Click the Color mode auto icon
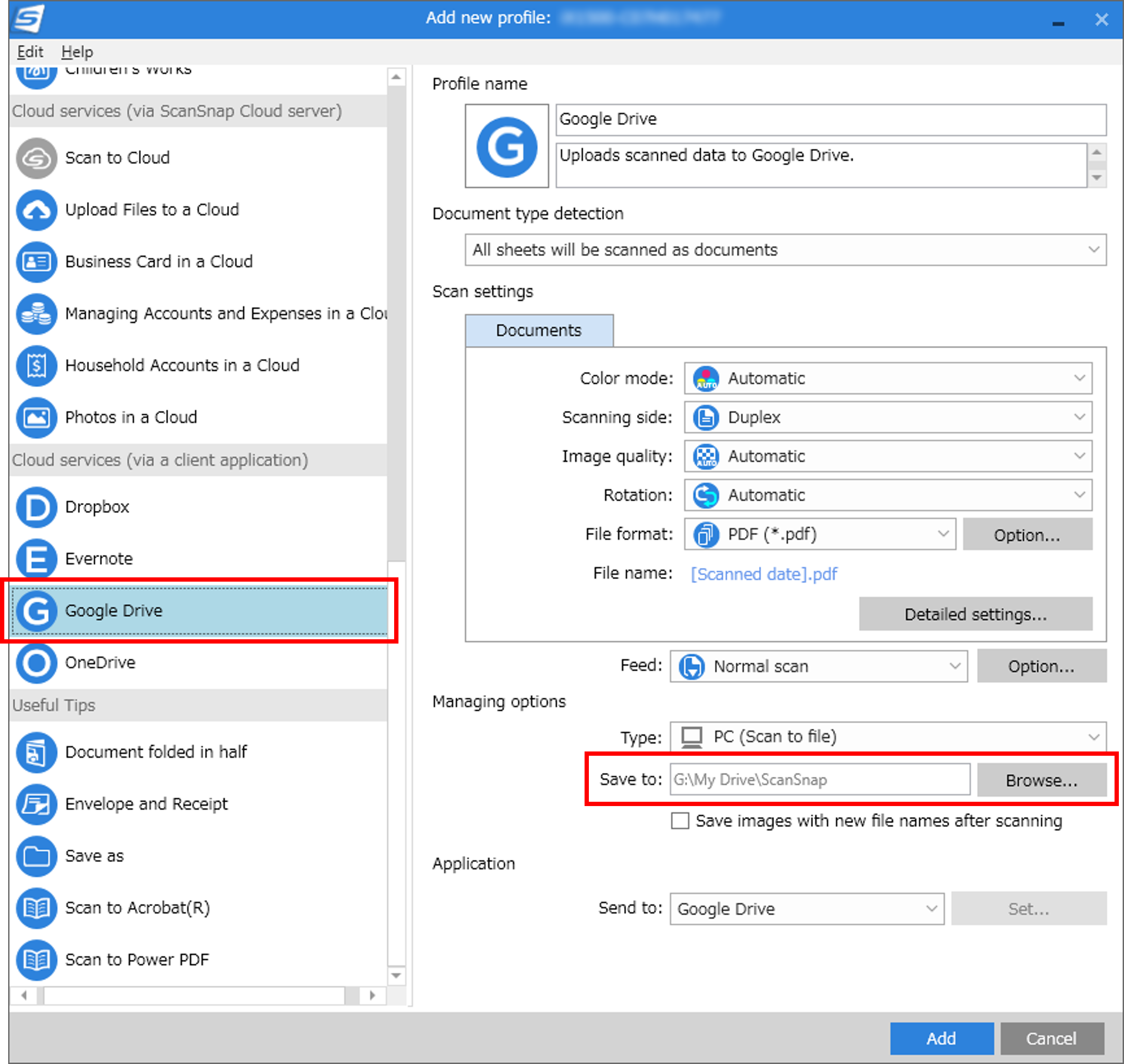 point(706,379)
